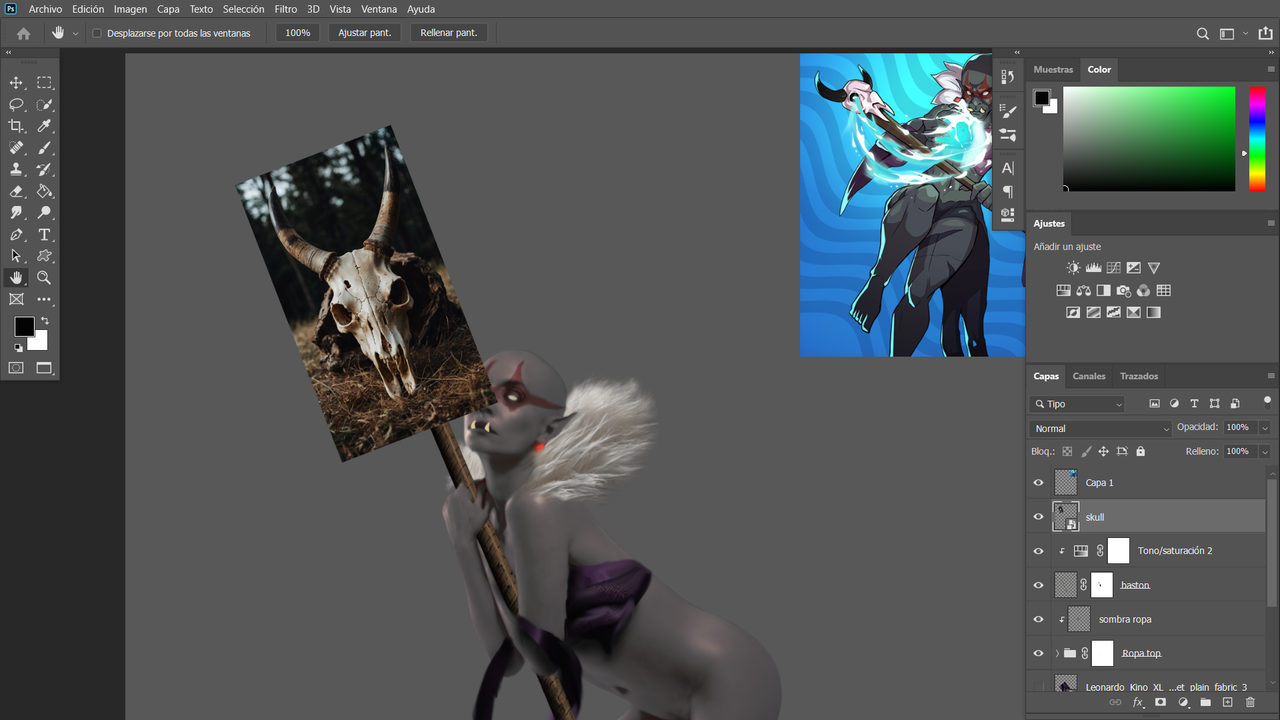Toggle lock all for layer
The height and width of the screenshot is (720, 1280).
(x=1140, y=451)
